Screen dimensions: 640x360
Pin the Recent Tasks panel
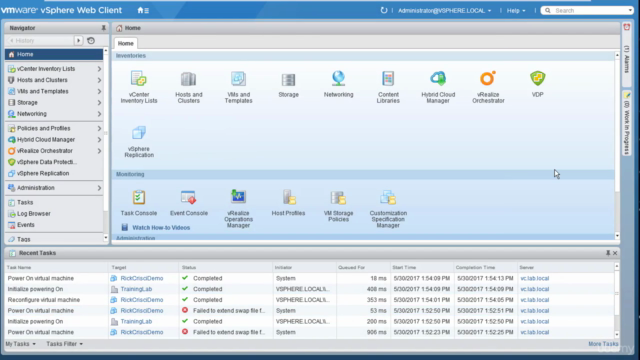pyautogui.click(x=608, y=253)
